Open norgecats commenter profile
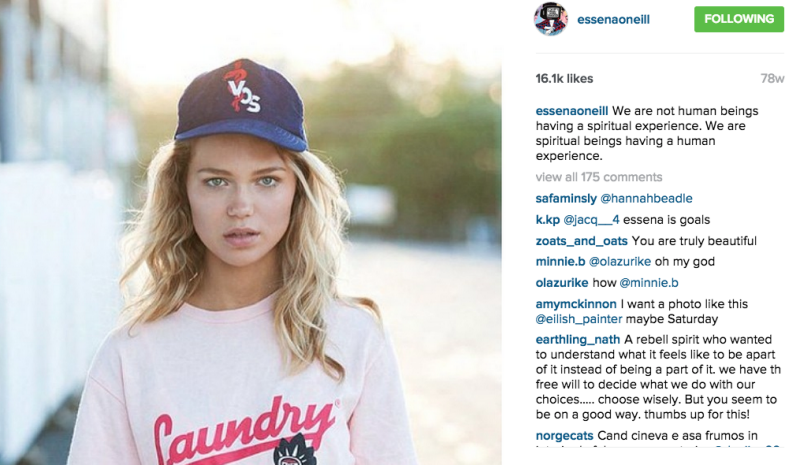Screen dimensions: 800x465 click(564, 436)
